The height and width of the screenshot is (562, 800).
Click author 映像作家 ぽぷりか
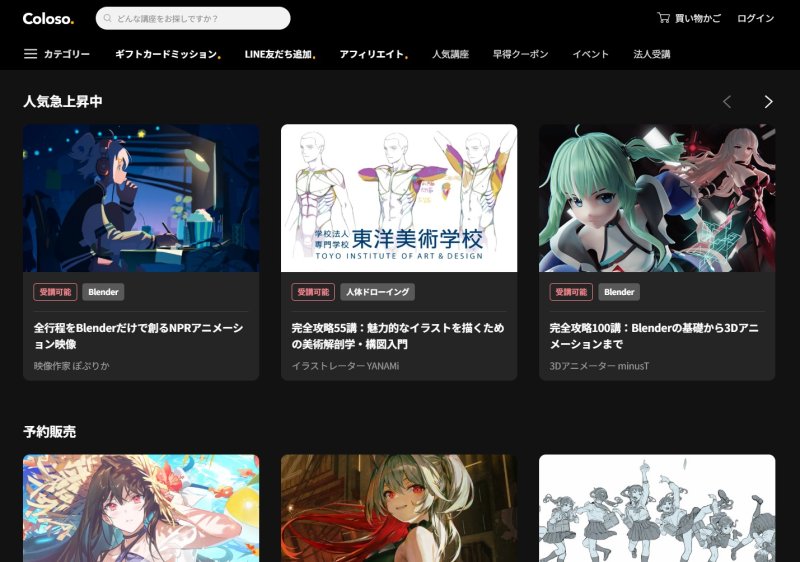[71, 366]
